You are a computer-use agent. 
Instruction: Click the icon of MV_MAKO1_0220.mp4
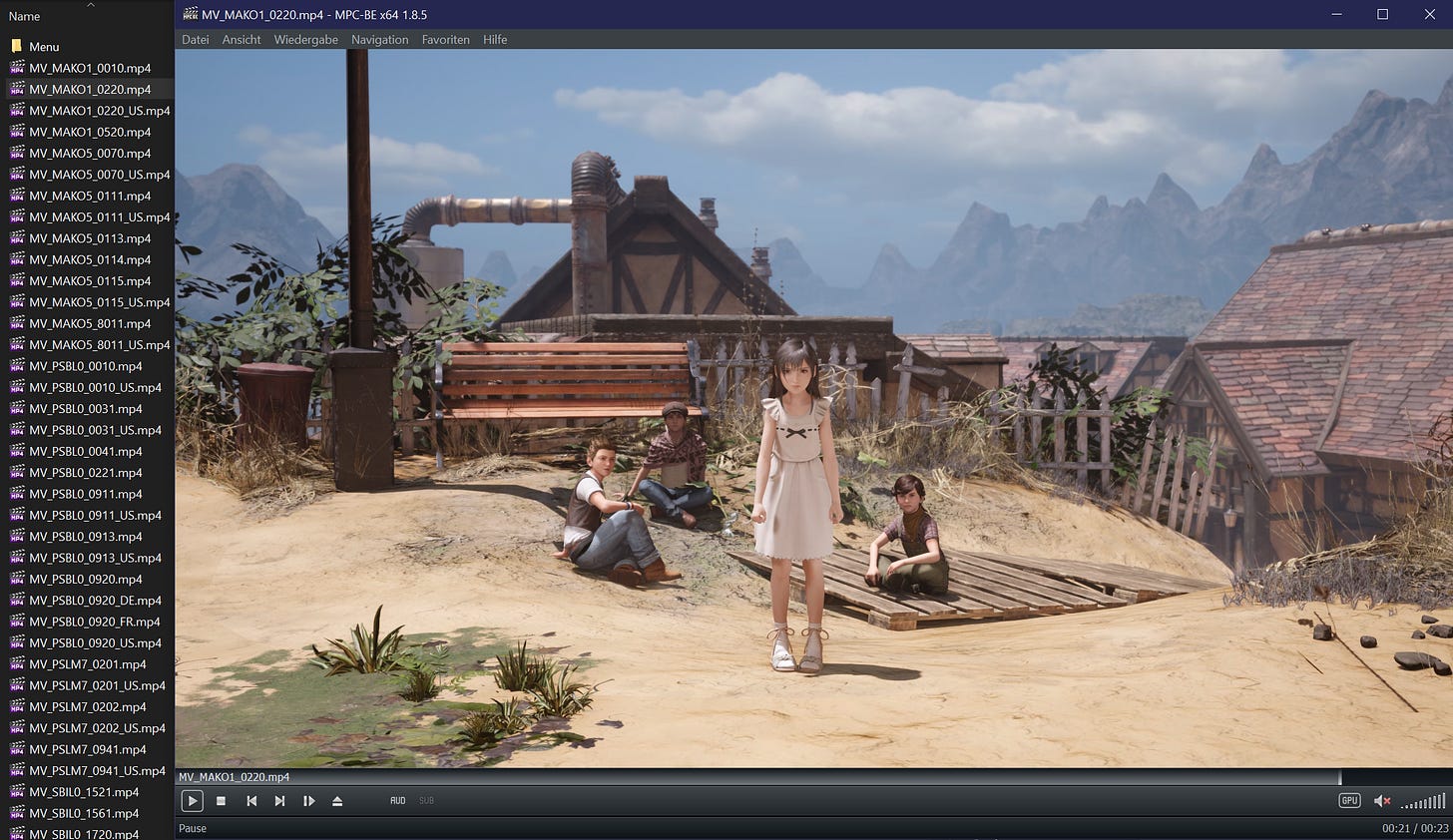click(17, 89)
